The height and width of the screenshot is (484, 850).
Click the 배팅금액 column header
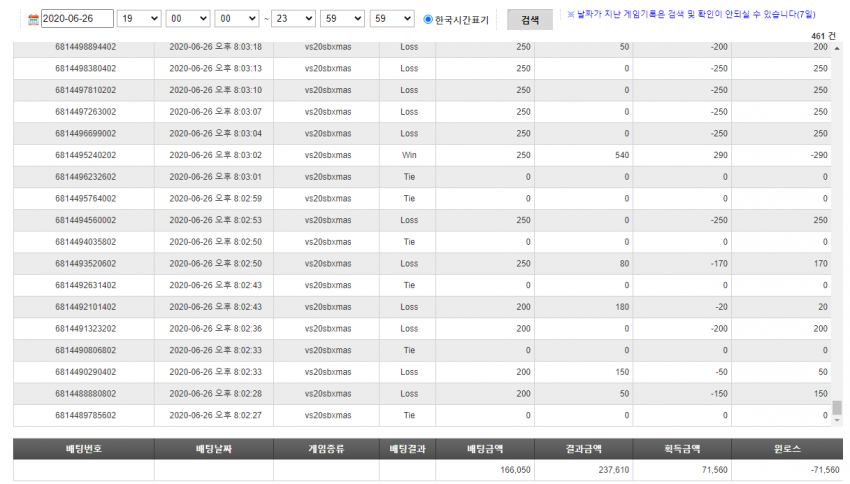485,449
